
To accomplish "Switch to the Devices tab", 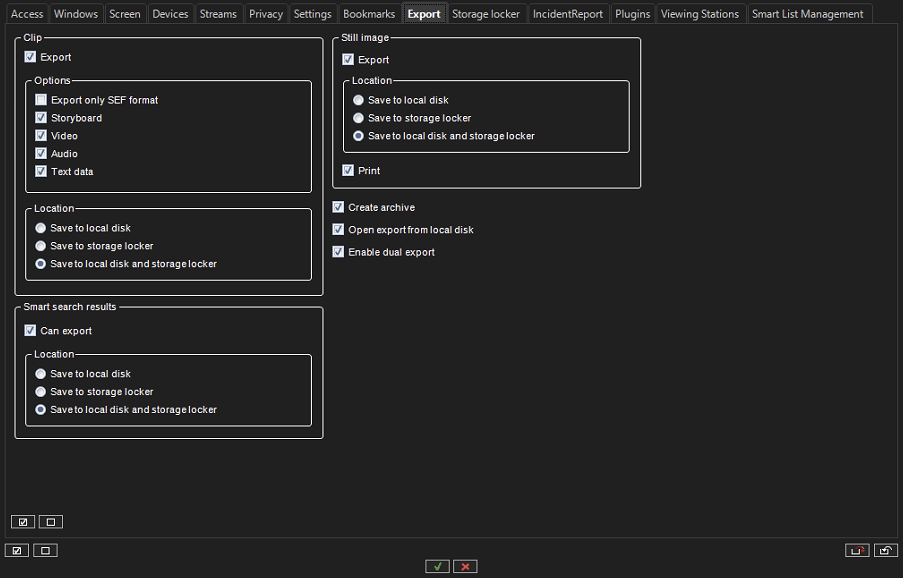I will pyautogui.click(x=170, y=14).
